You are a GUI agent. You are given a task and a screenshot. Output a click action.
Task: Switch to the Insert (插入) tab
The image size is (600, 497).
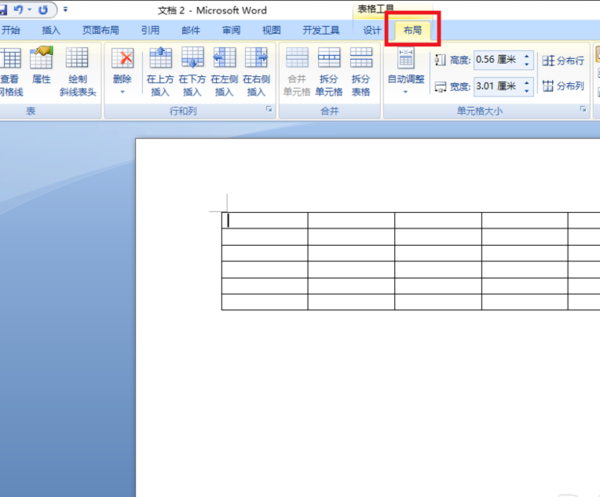tap(51, 30)
